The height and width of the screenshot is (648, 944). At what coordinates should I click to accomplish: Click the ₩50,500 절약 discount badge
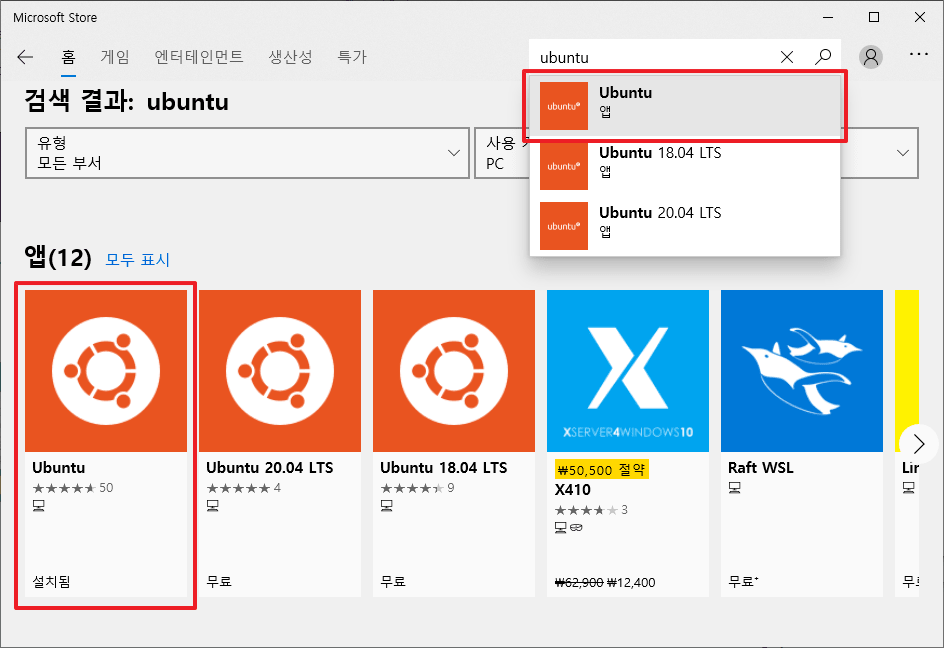tap(601, 470)
